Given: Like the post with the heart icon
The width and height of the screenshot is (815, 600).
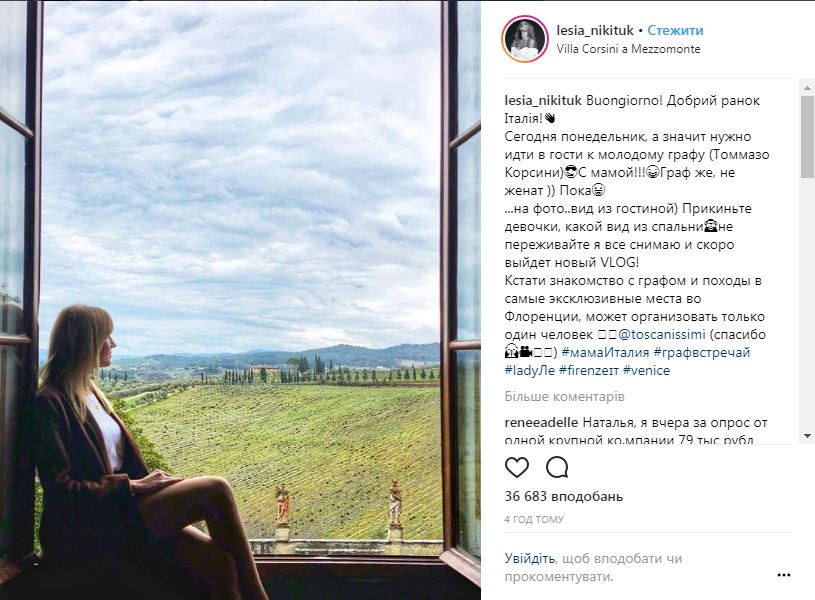Looking at the screenshot, I should (517, 467).
